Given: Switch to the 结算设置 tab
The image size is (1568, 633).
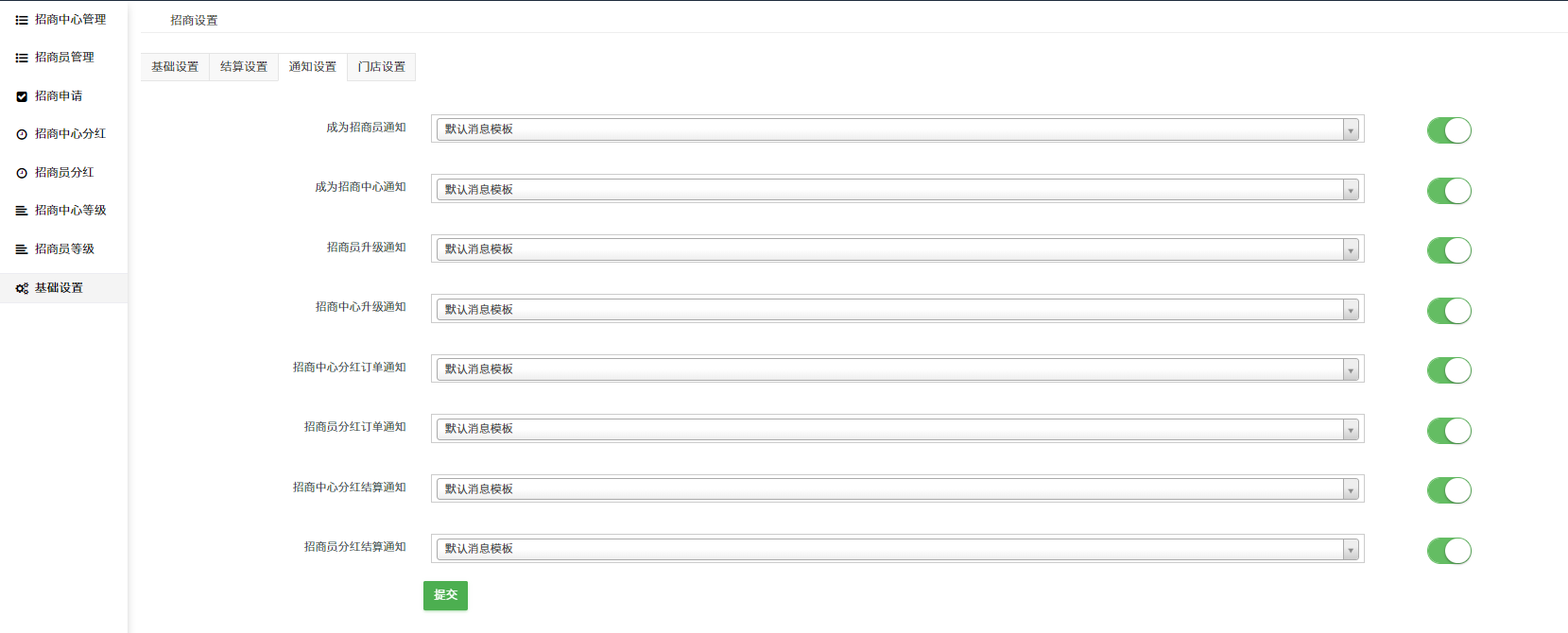Looking at the screenshot, I should (244, 67).
